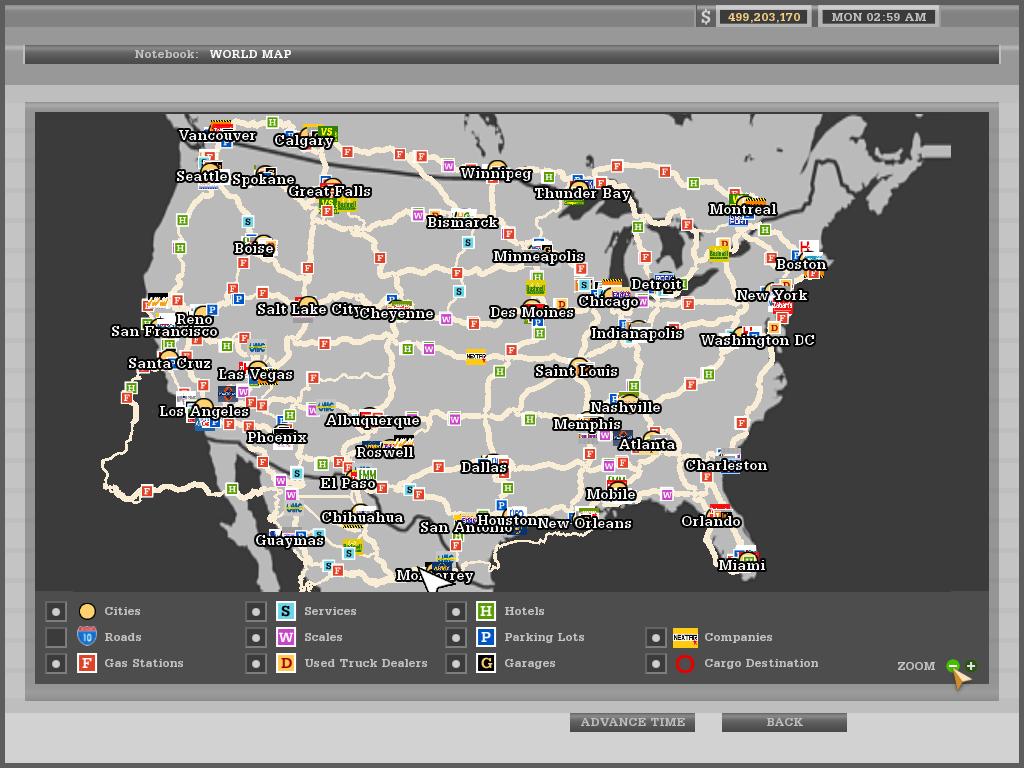This screenshot has width=1024, height=768.
Task: Zoom in the map with plus button
Action: click(971, 666)
